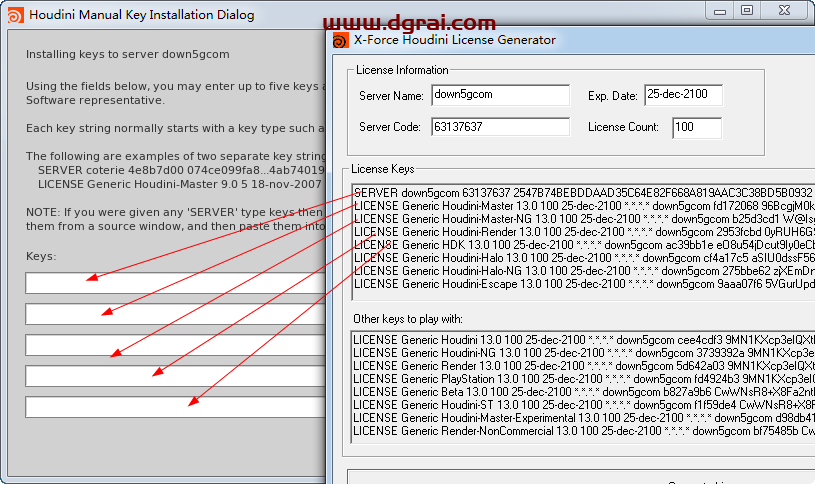Click the License Count field showing 100

pyautogui.click(x=697, y=127)
